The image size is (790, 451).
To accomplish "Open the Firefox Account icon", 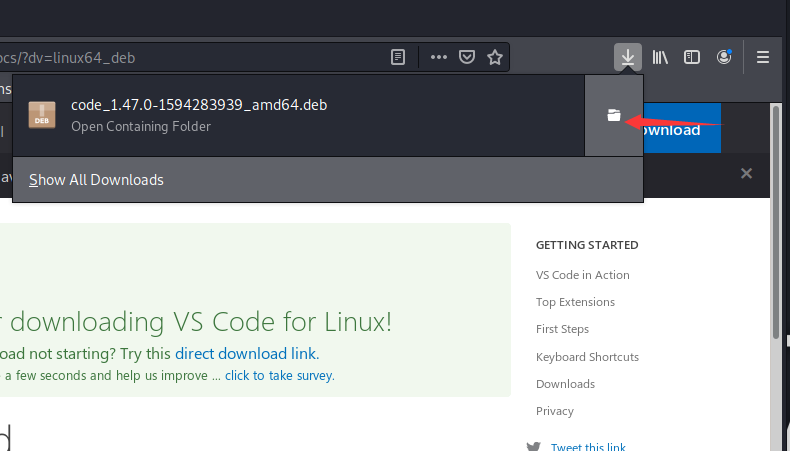I will pos(724,57).
